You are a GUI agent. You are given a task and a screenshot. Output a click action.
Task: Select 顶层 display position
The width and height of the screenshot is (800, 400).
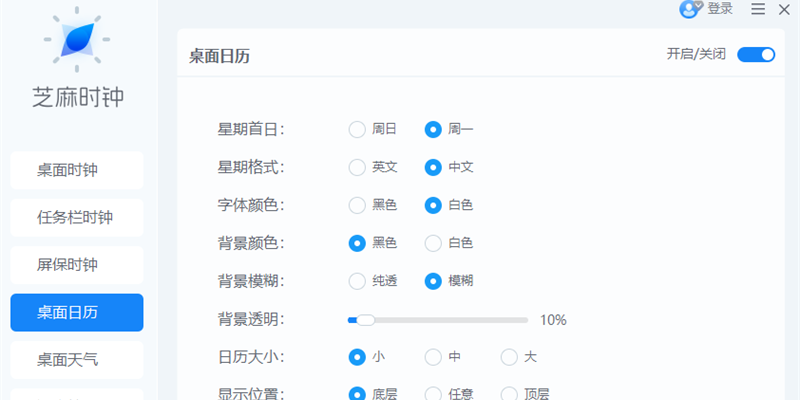(x=509, y=394)
